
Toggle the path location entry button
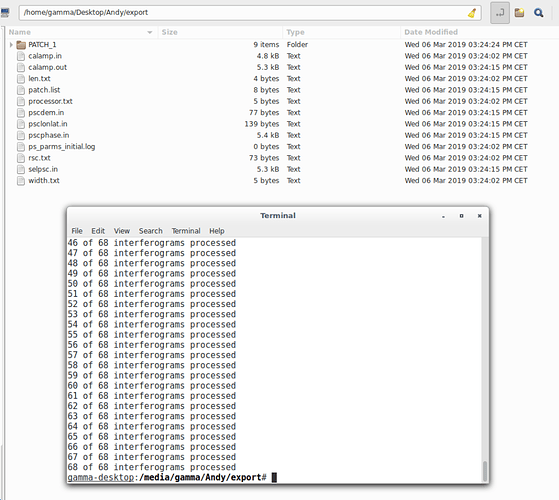point(500,13)
